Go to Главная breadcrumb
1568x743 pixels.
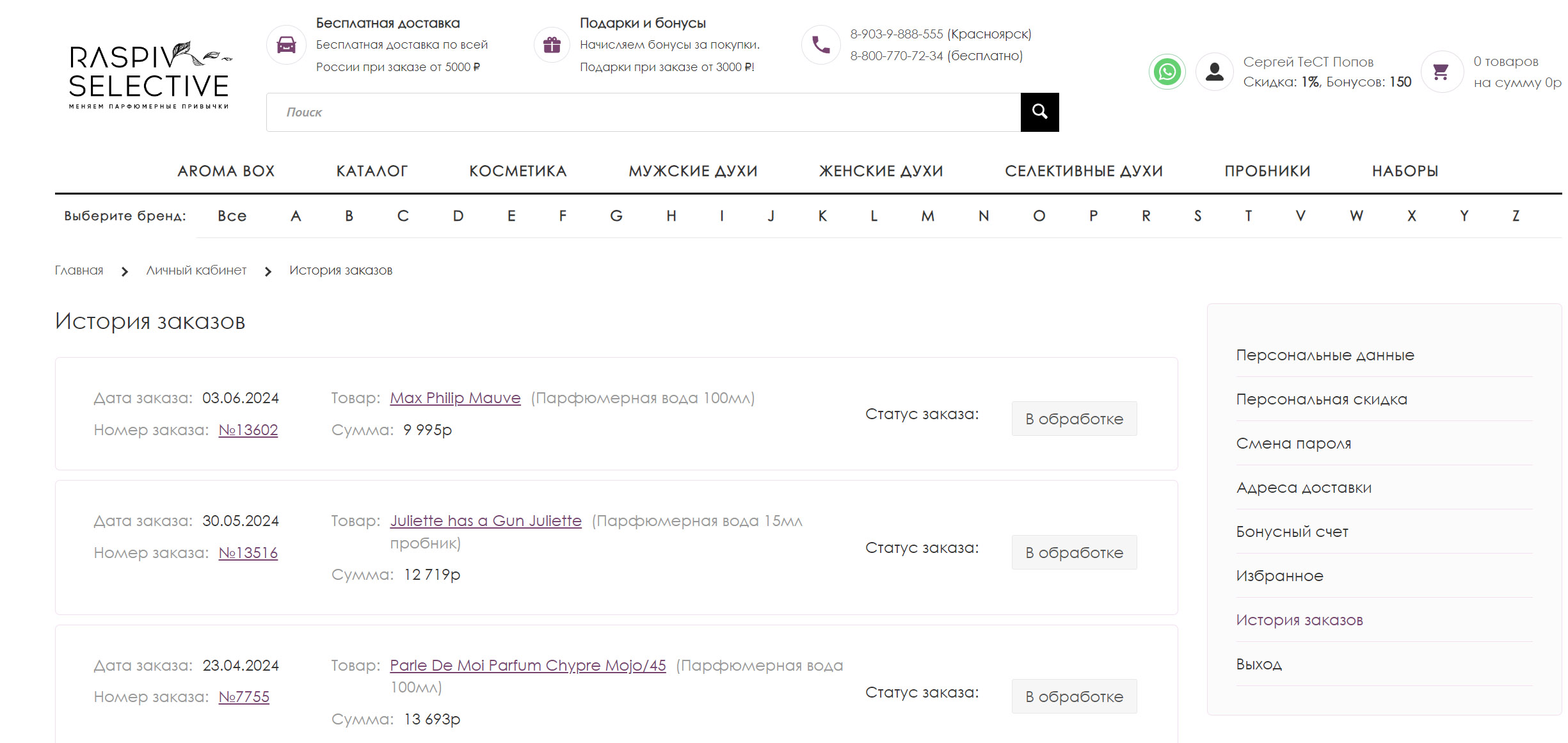[79, 270]
